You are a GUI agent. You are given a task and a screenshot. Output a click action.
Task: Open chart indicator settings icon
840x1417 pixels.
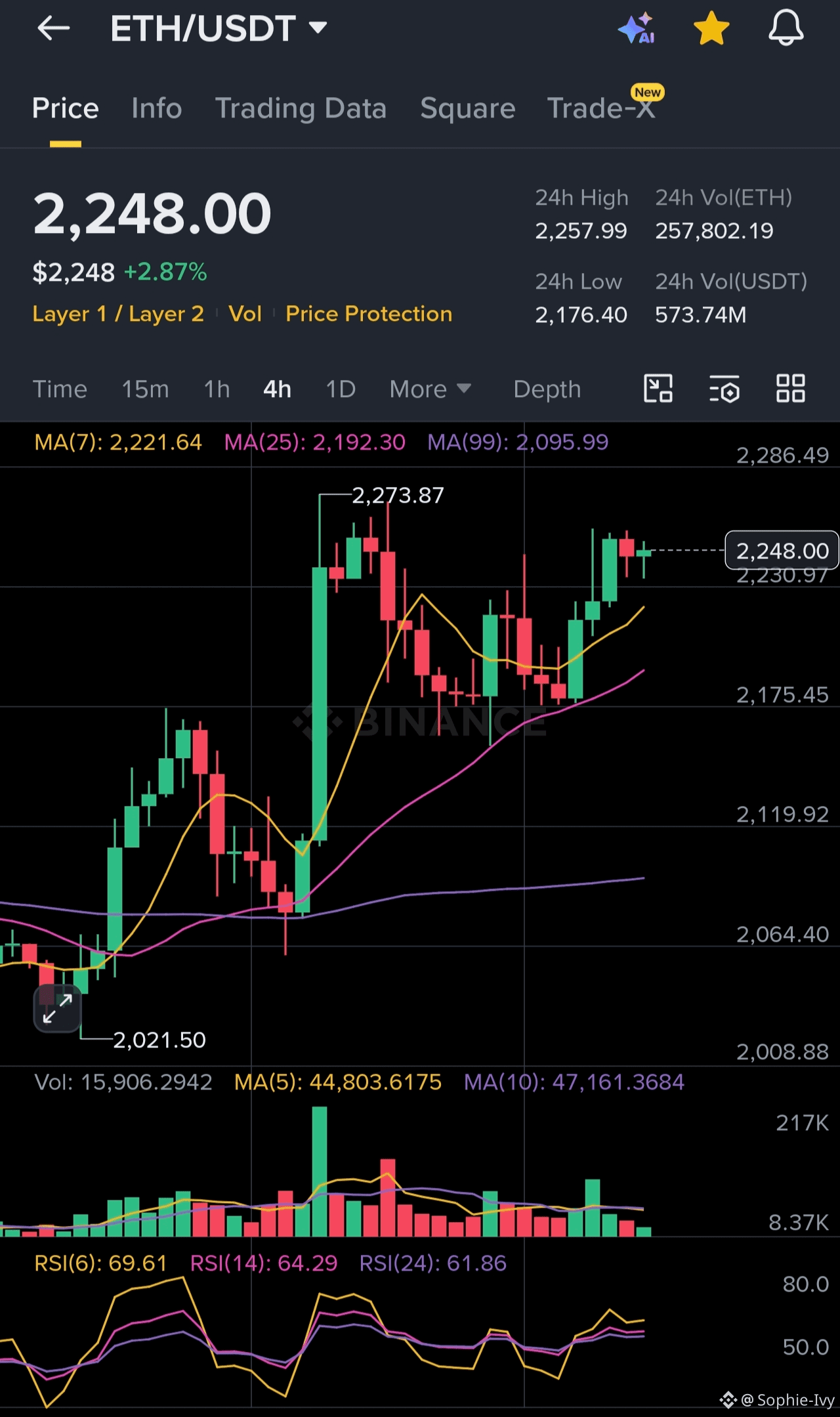724,389
